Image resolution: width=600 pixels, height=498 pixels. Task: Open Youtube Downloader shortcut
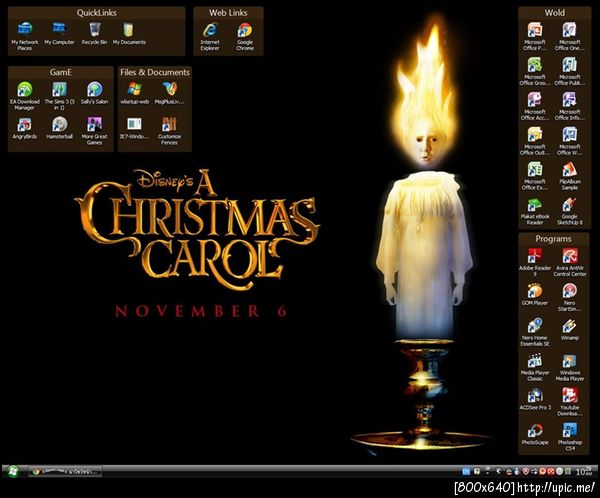pos(569,402)
